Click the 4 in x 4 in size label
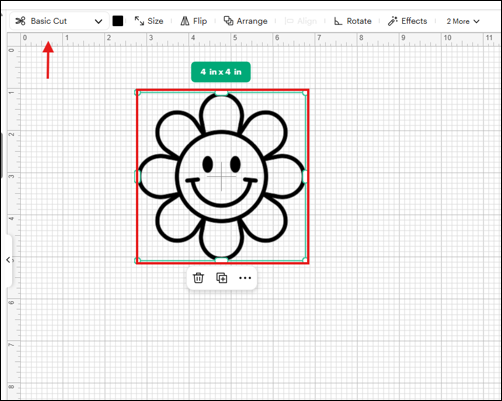The width and height of the screenshot is (502, 401). tap(221, 72)
